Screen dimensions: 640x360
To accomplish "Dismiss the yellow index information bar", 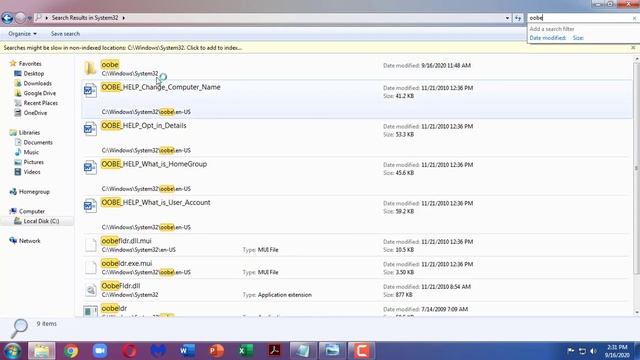I will [x=633, y=48].
